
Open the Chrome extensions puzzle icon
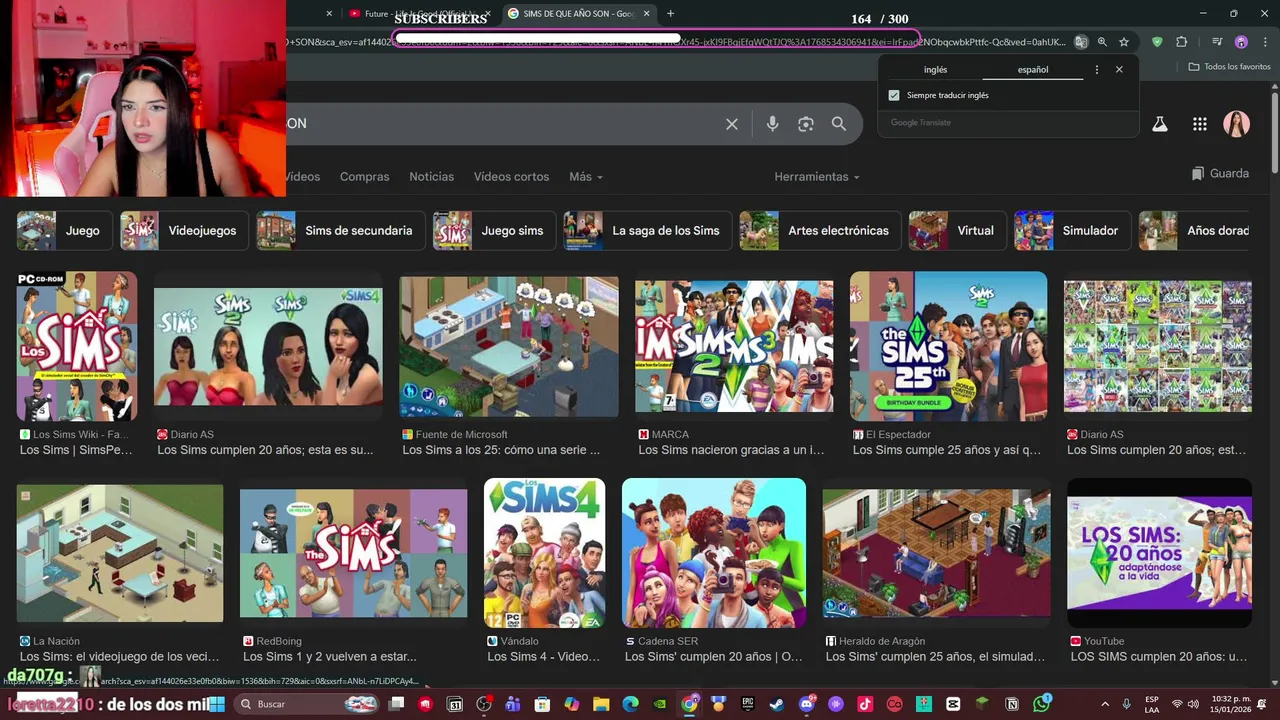(1181, 42)
